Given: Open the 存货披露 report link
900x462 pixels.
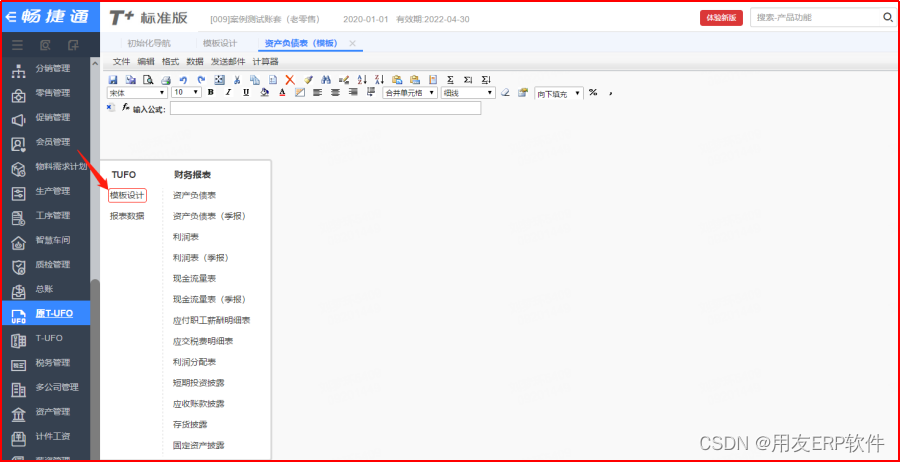Looking at the screenshot, I should click(190, 425).
